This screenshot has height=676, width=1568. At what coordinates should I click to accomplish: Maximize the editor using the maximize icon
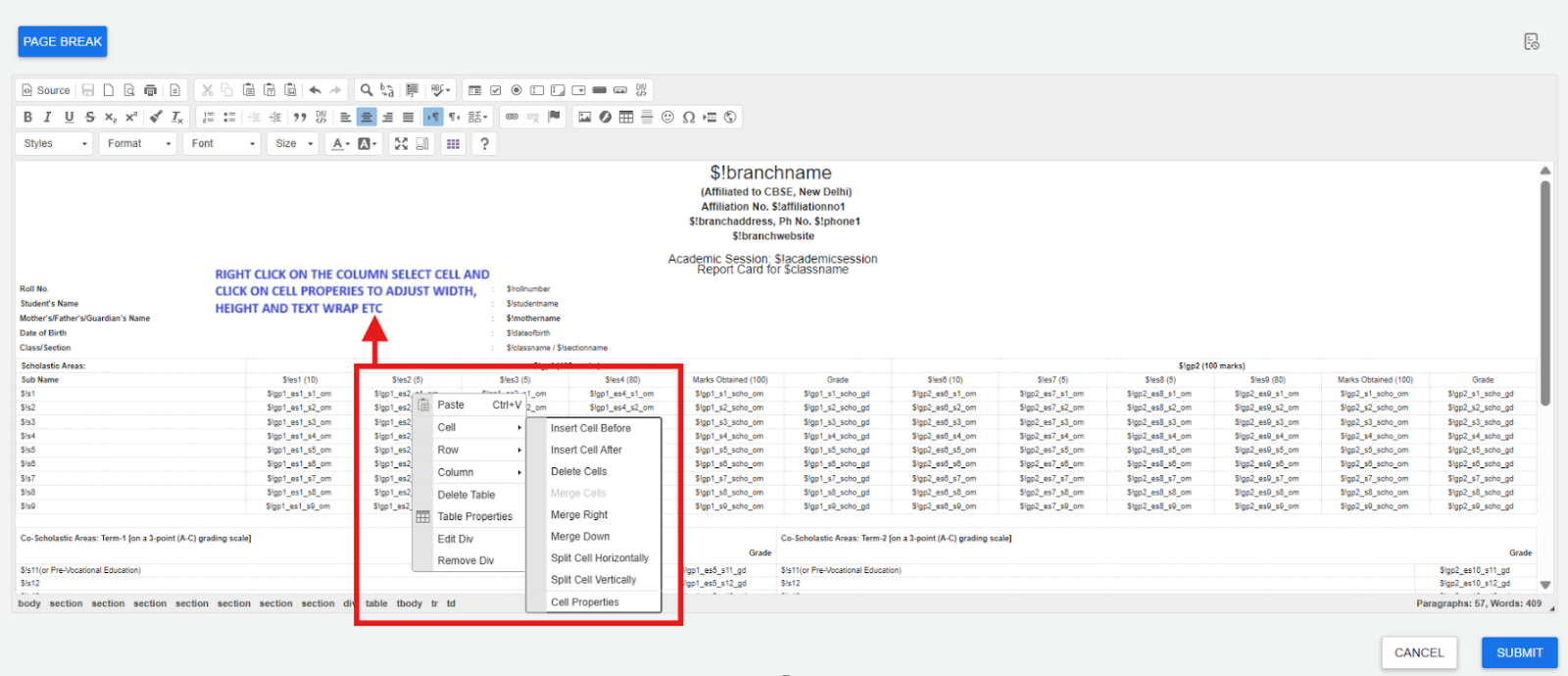401,143
